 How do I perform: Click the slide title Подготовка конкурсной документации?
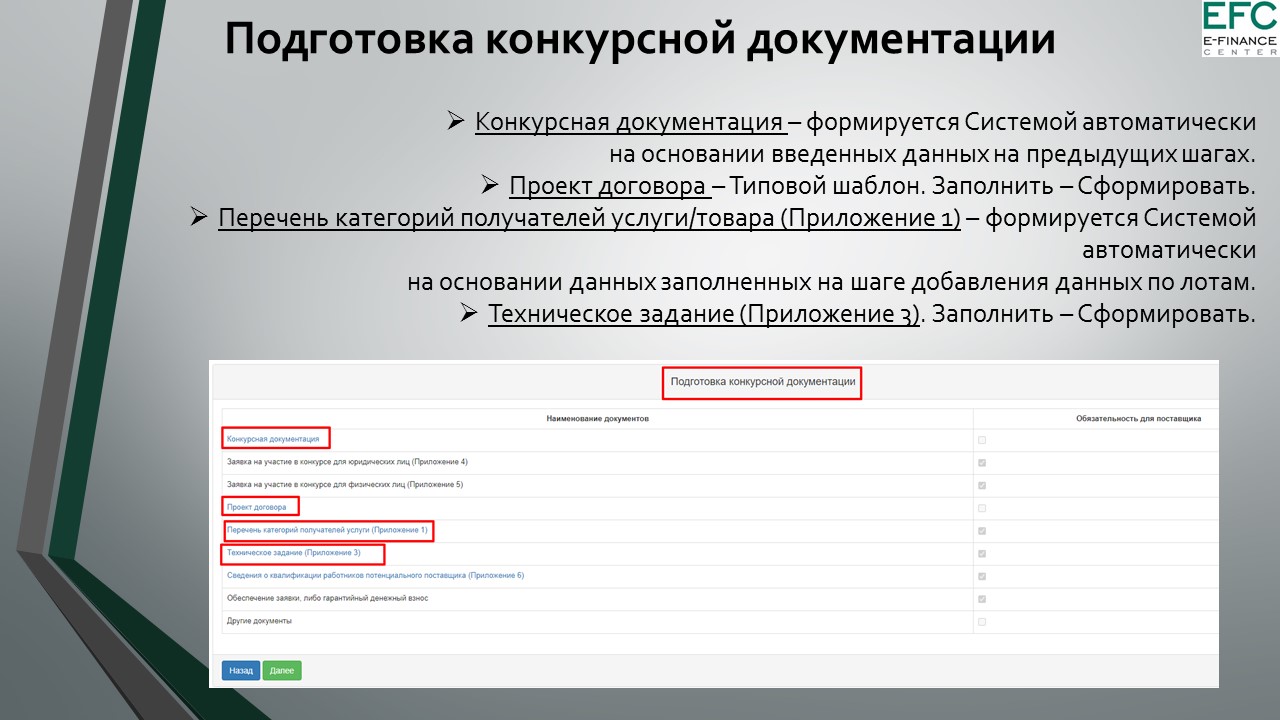tap(640, 39)
